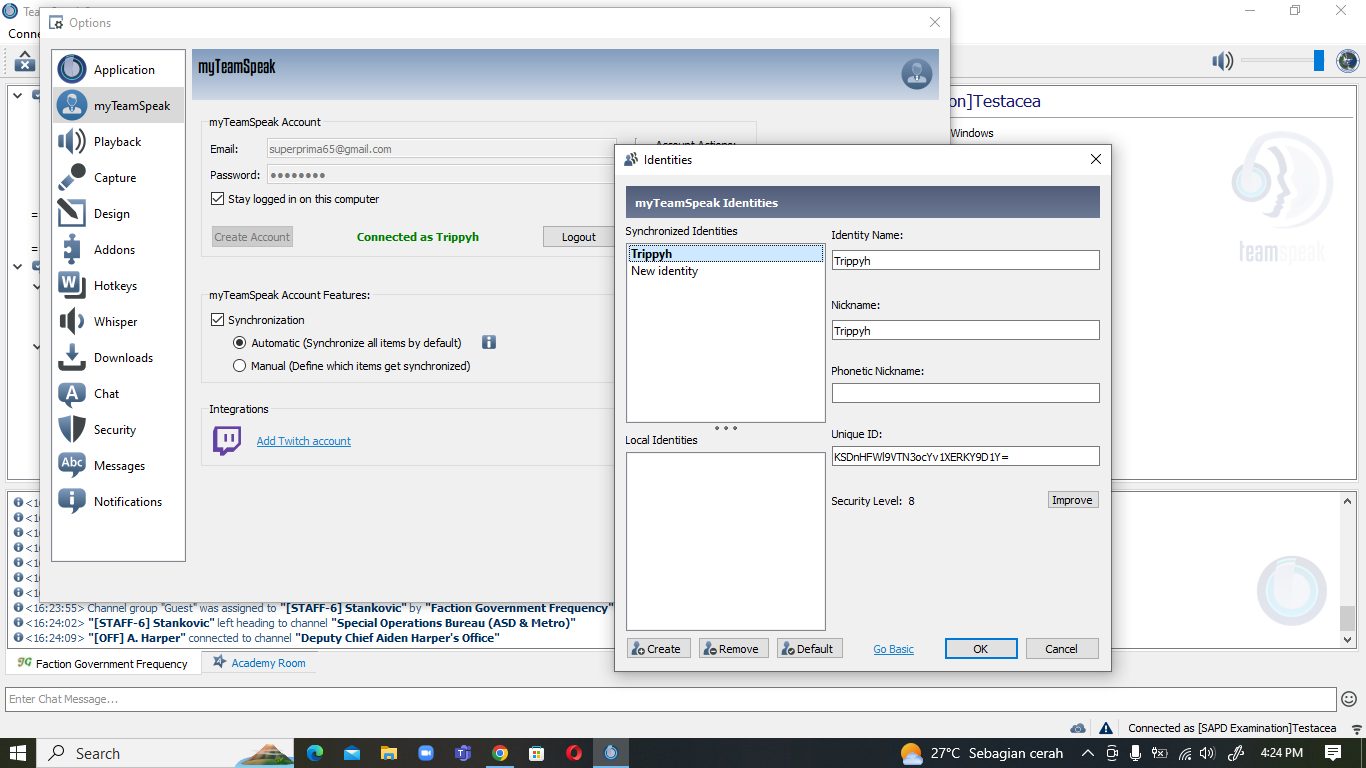Open the Windows notification center
This screenshot has width=1366, height=768.
tap(1332, 753)
